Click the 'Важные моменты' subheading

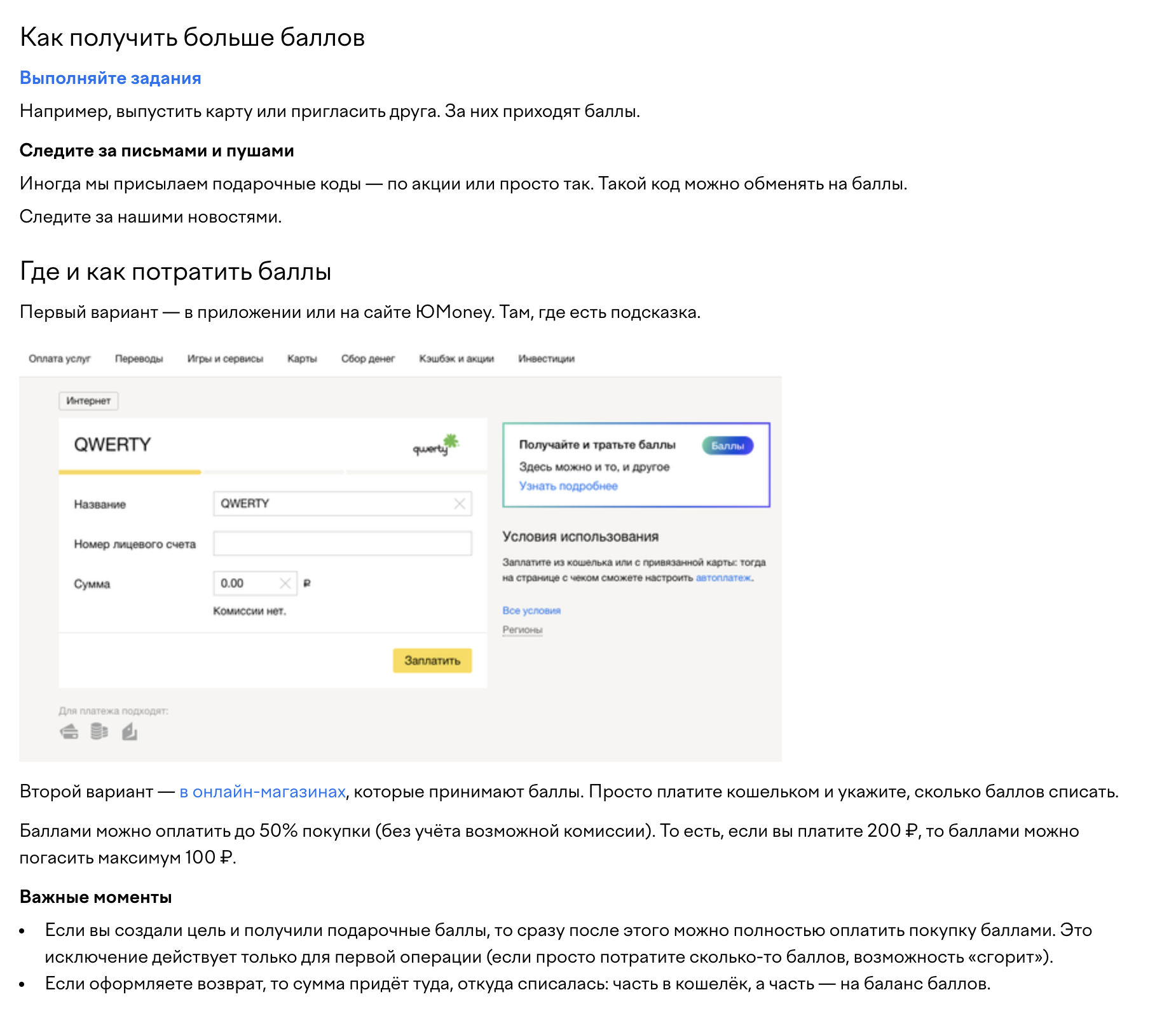point(96,897)
